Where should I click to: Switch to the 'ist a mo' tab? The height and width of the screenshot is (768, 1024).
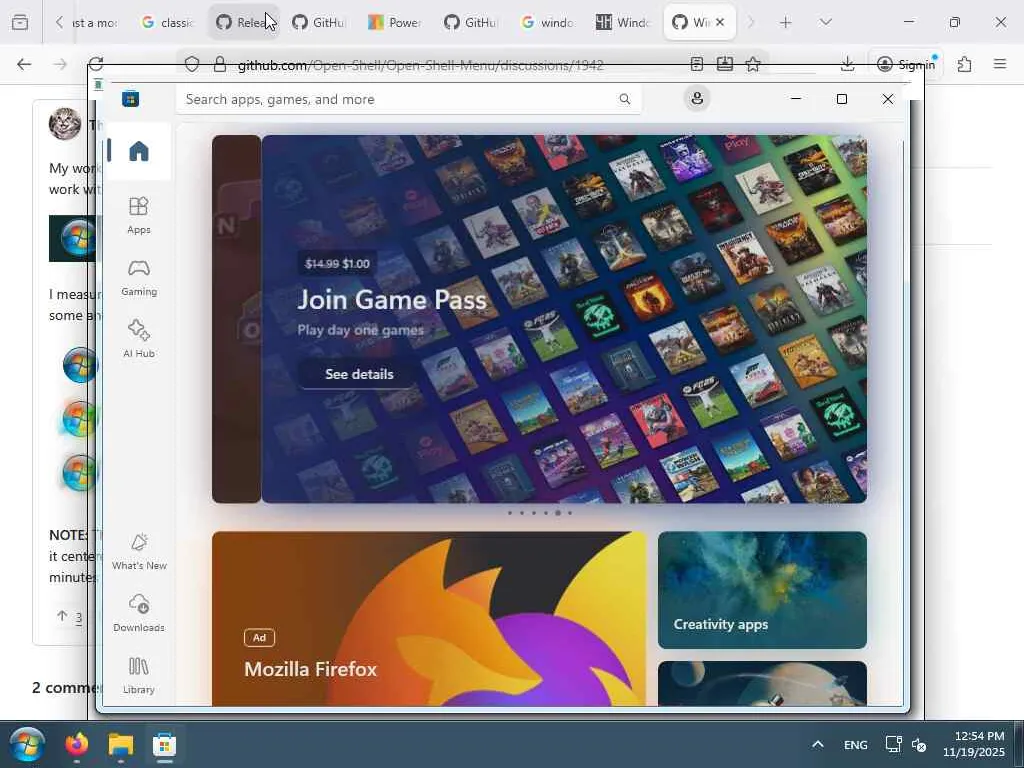(93, 23)
